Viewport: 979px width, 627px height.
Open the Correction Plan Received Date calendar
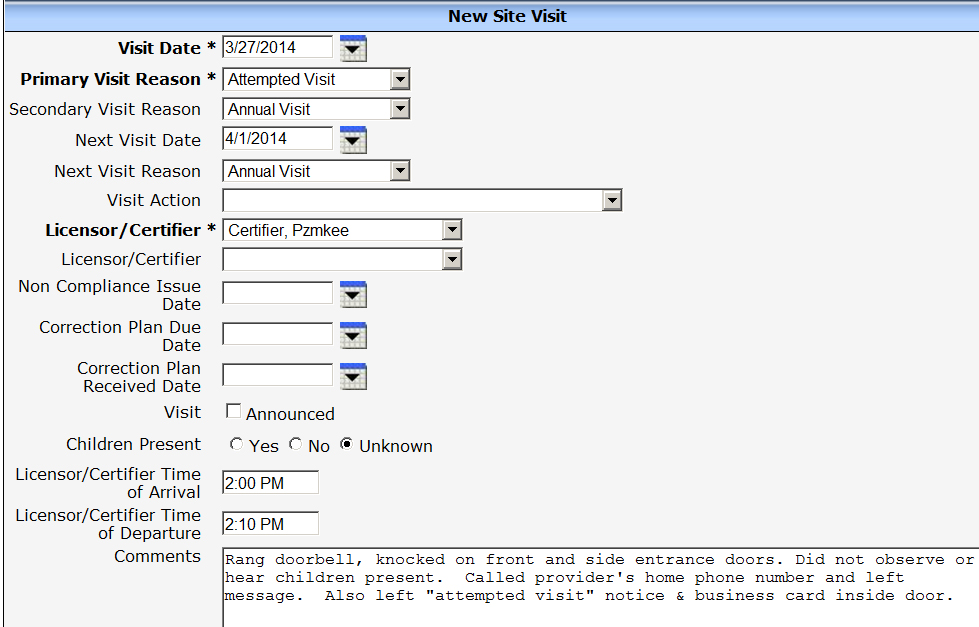[353, 376]
